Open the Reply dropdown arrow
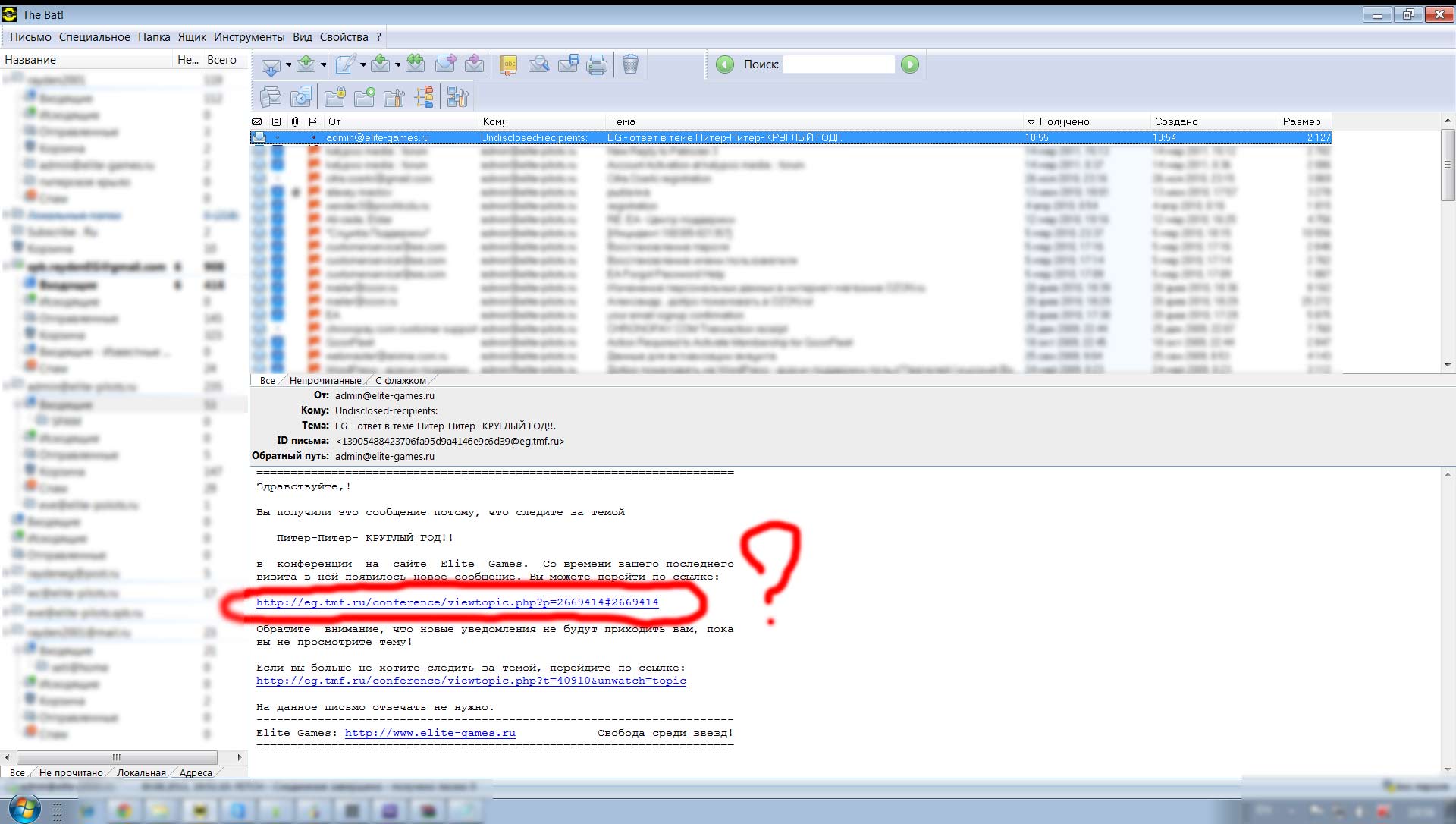 click(397, 65)
